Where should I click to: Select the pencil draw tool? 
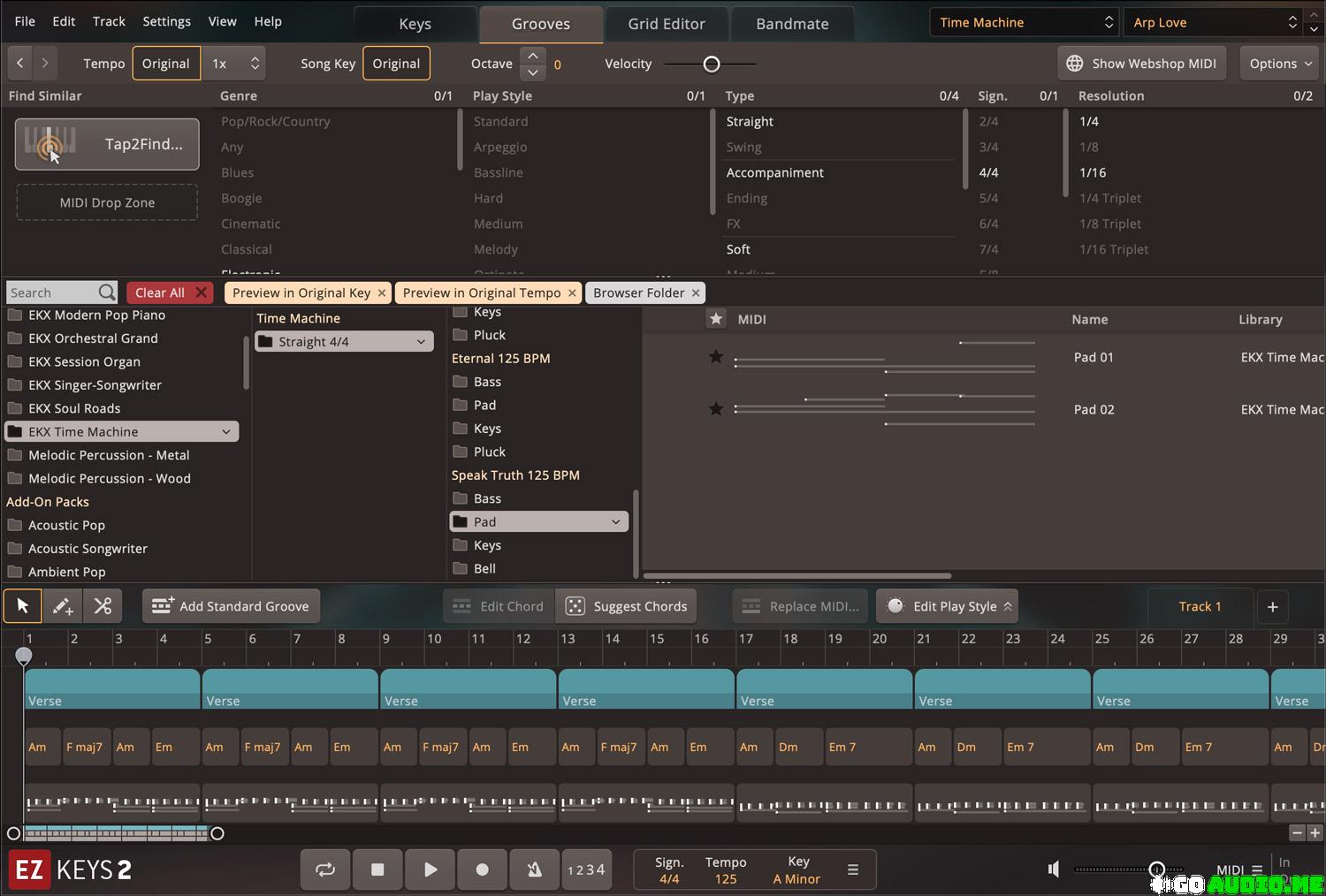63,606
